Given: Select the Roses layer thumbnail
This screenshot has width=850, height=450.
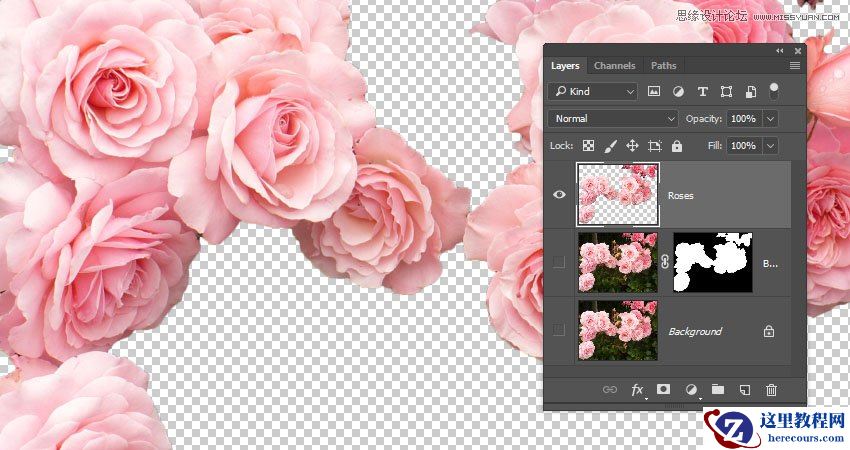Looking at the screenshot, I should click(x=617, y=195).
